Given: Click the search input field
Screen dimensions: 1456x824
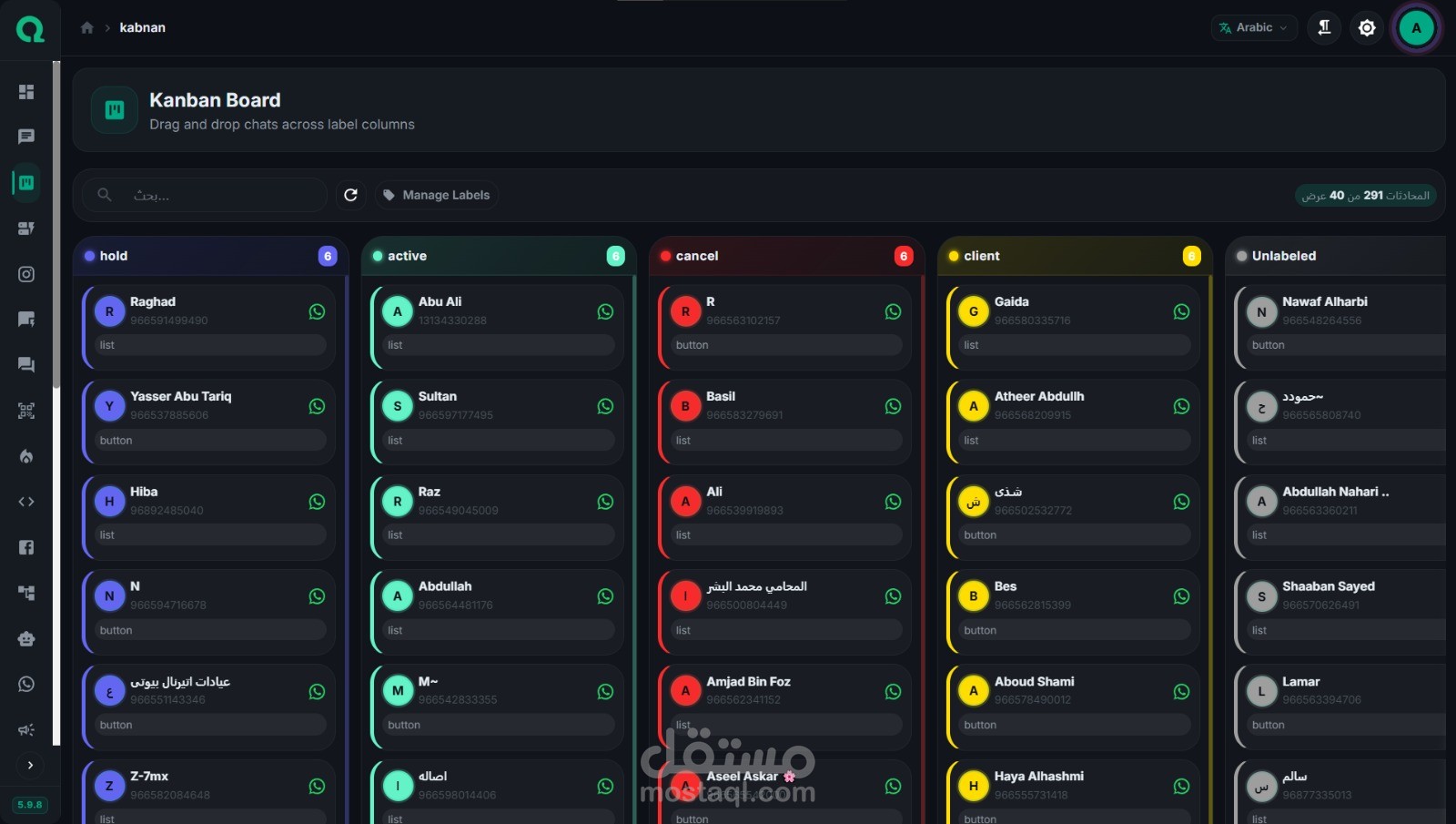Looking at the screenshot, I should click(x=205, y=195).
